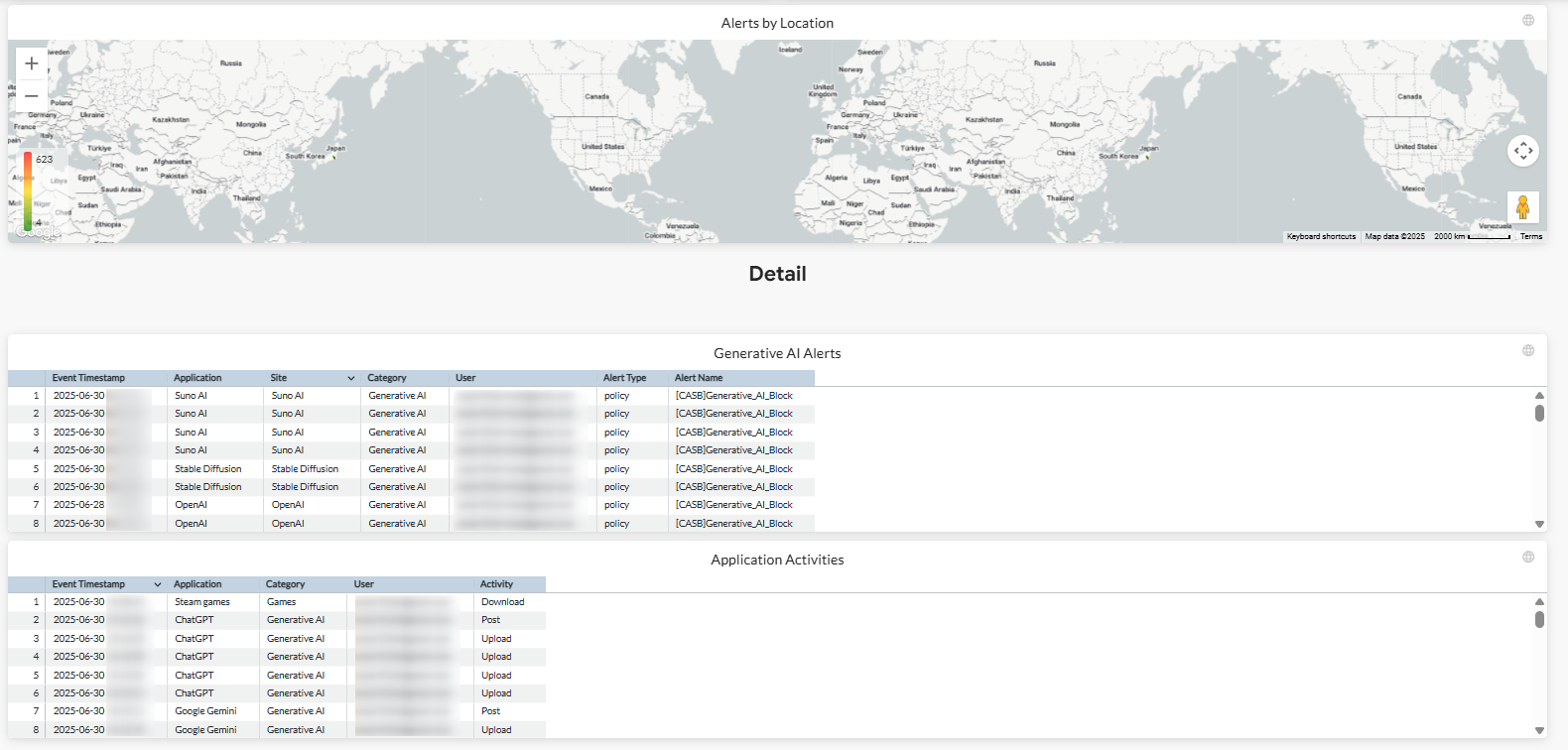1568x750 pixels.
Task: Select [CASB]Generative_AI_Block in alerts row 8
Action: (734, 524)
